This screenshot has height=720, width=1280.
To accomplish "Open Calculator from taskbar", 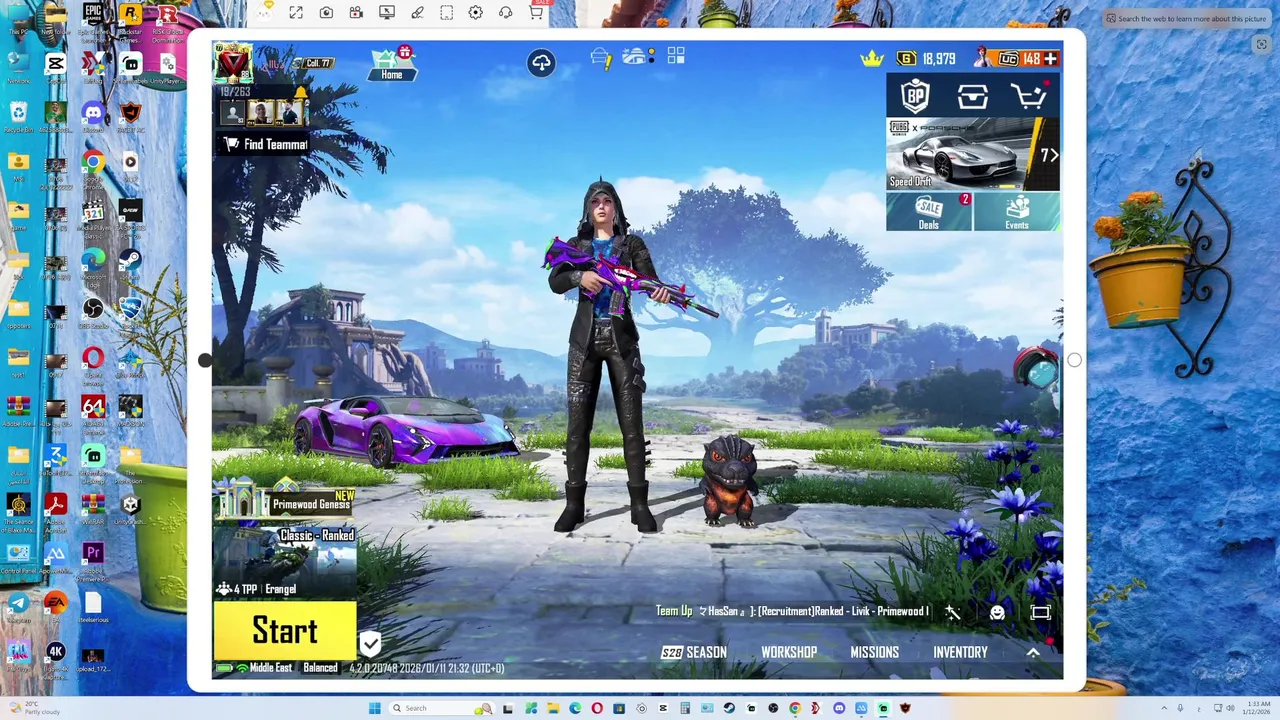I will (x=685, y=708).
